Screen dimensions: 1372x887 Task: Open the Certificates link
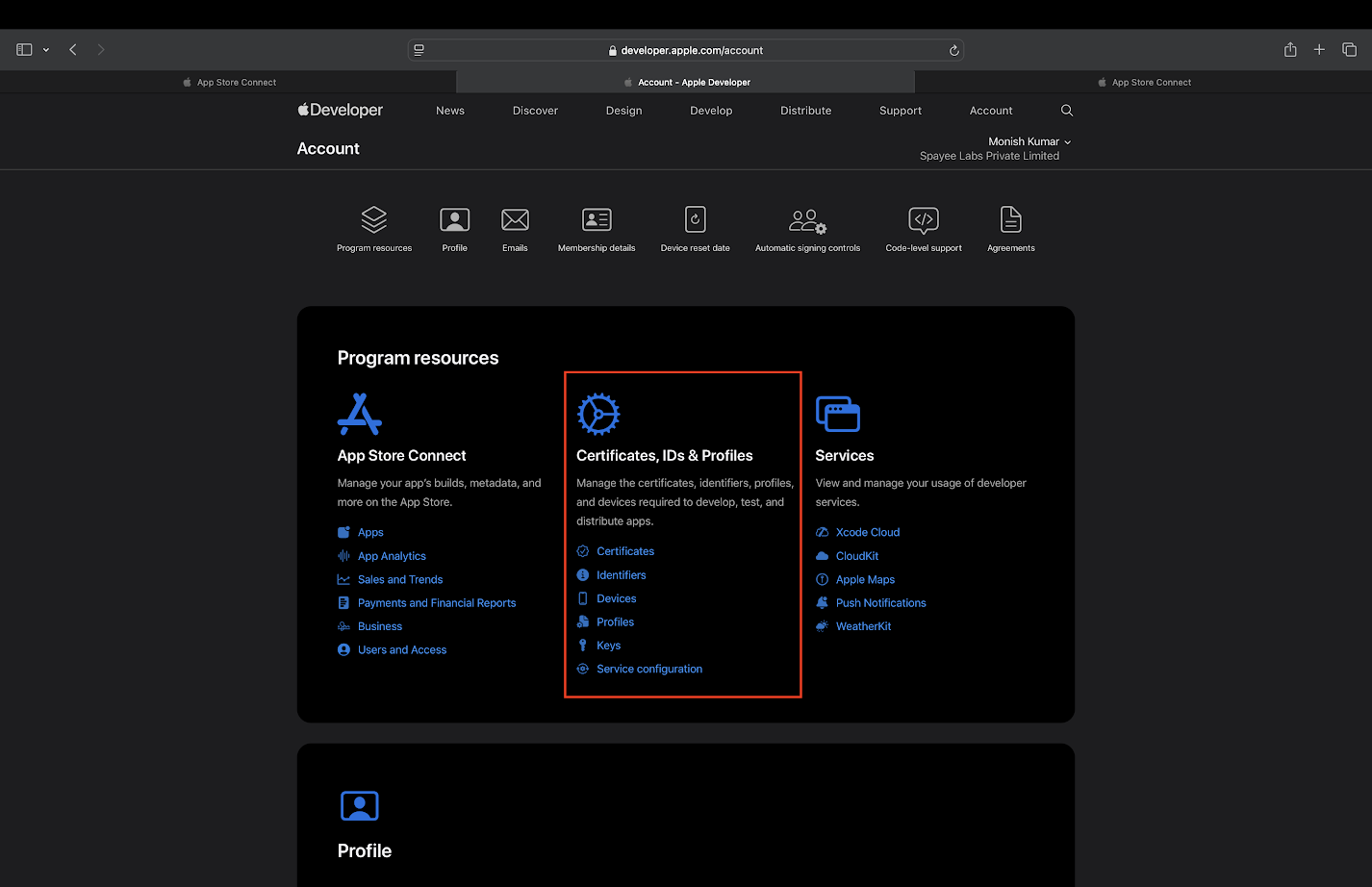coord(625,551)
